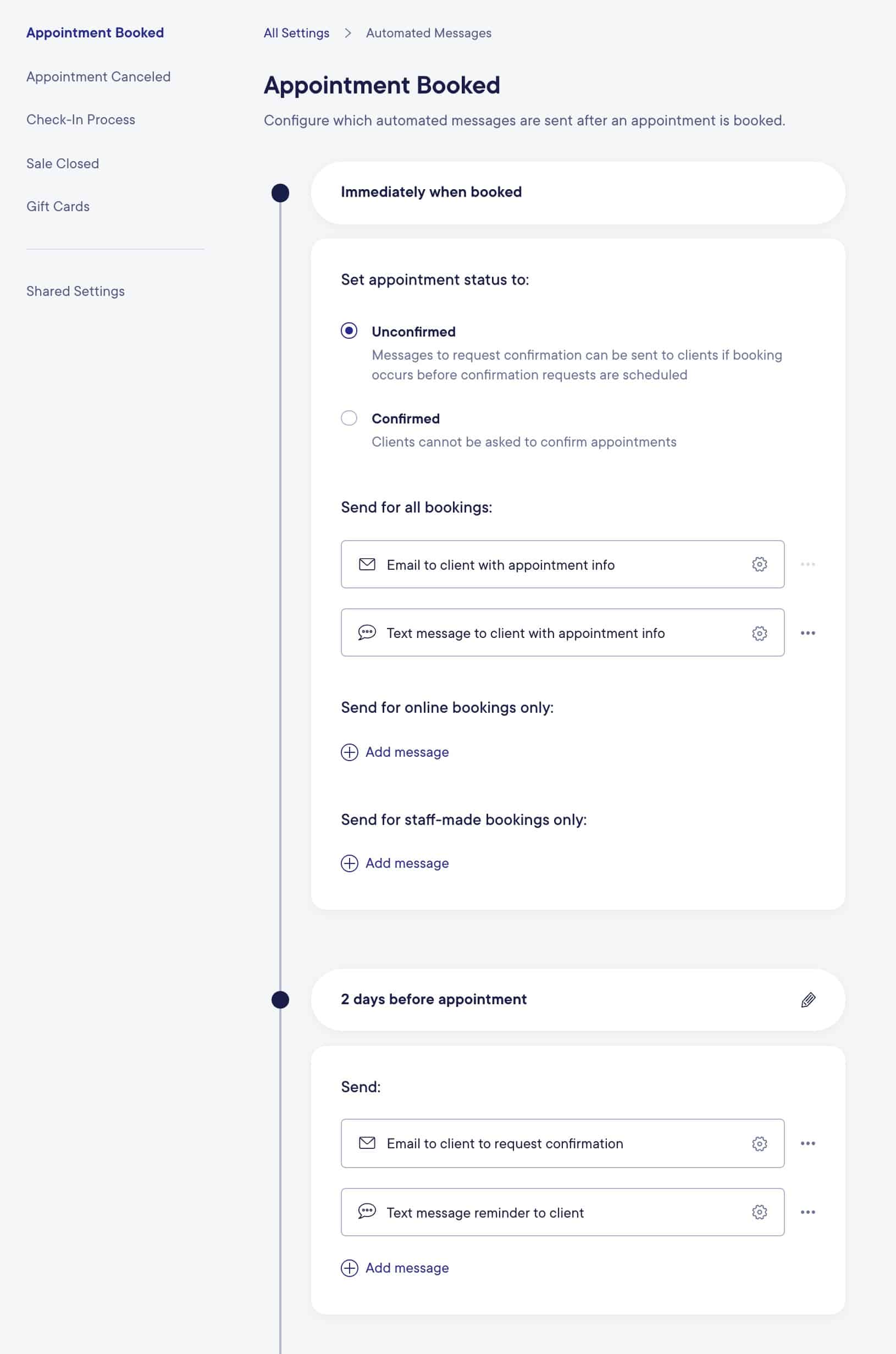
Task: Switch to Appointment Canceled settings
Action: tap(98, 76)
